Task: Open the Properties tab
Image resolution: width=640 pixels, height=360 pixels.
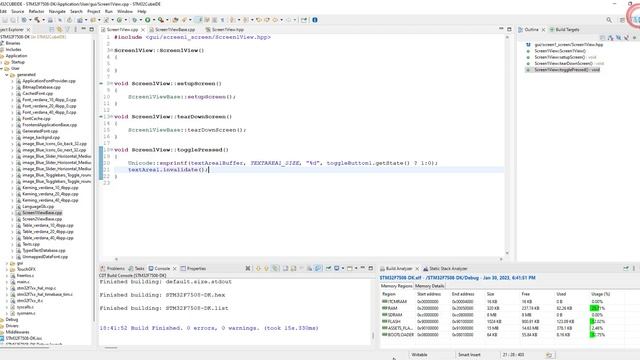Action: point(193,269)
